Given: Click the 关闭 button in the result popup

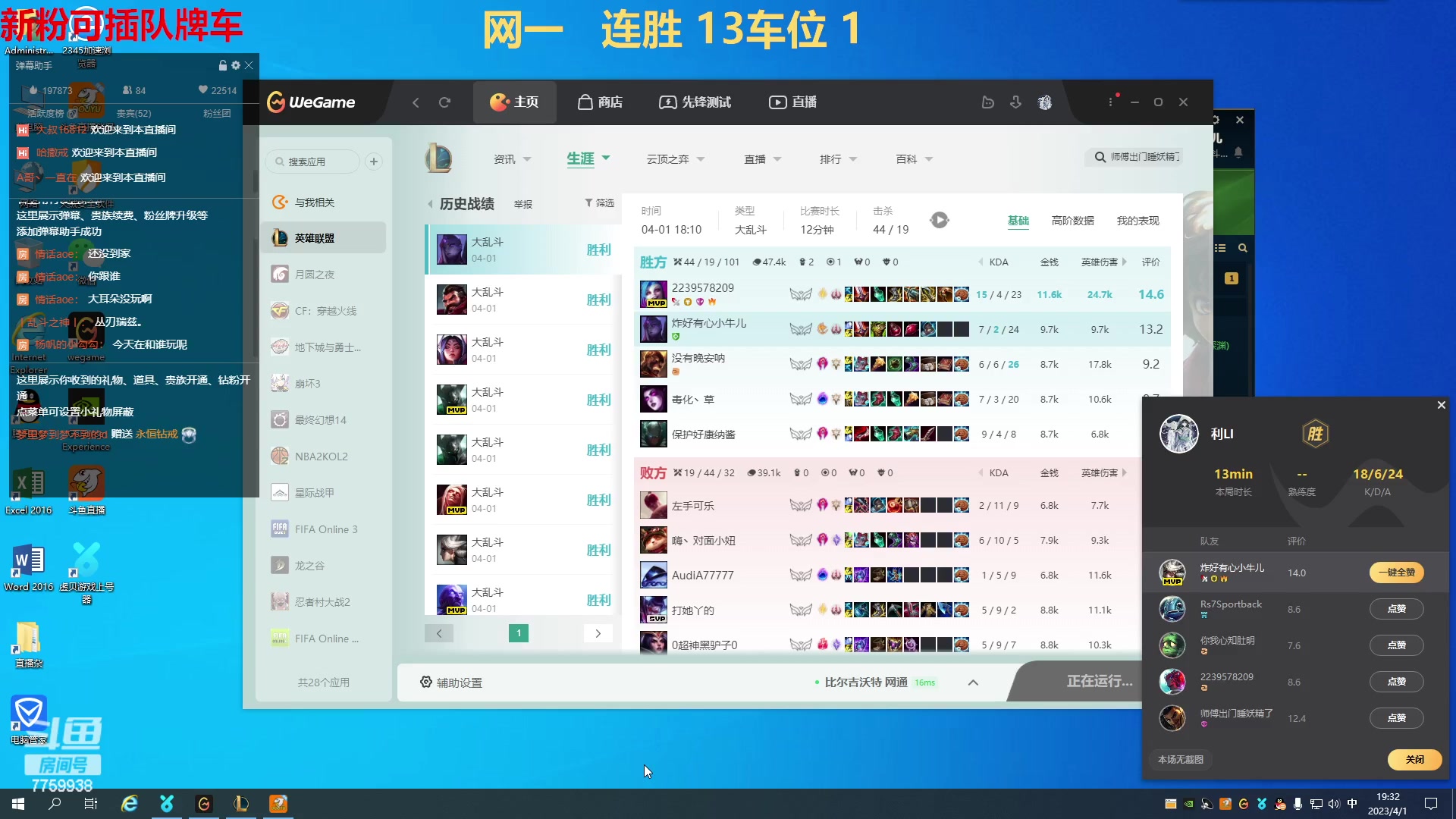Looking at the screenshot, I should [1414, 759].
